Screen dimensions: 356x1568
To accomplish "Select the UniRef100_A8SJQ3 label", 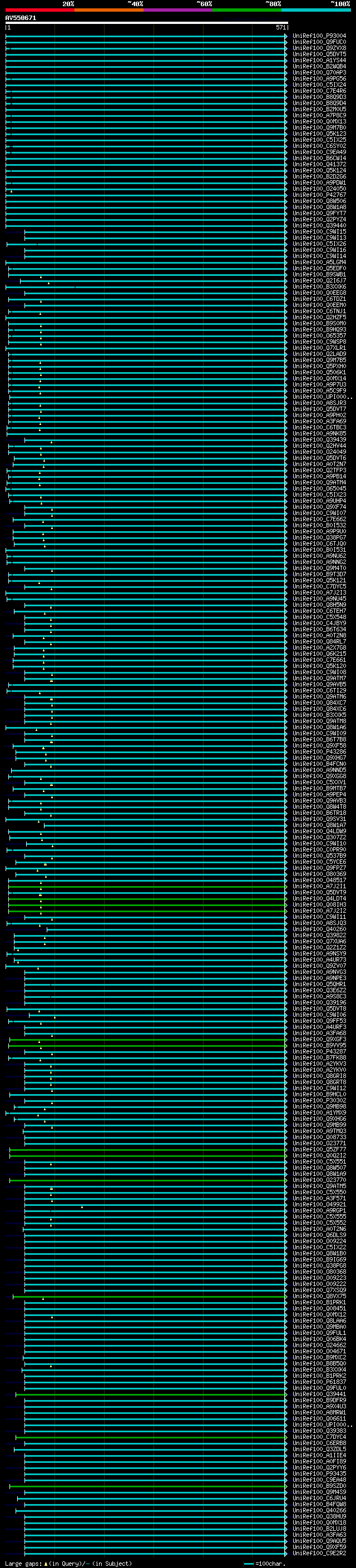I will click(319, 923).
